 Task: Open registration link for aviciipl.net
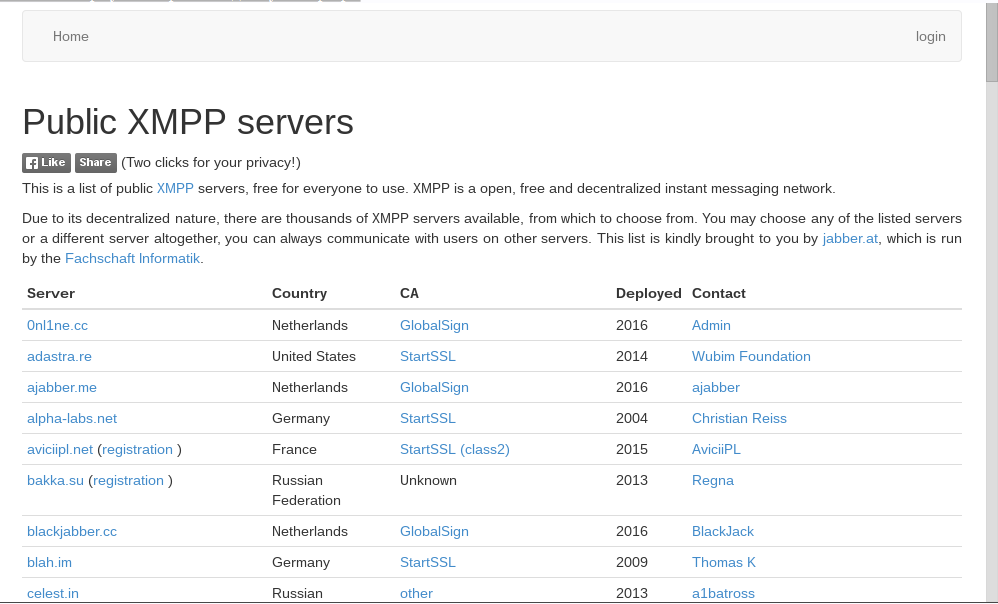pos(137,449)
